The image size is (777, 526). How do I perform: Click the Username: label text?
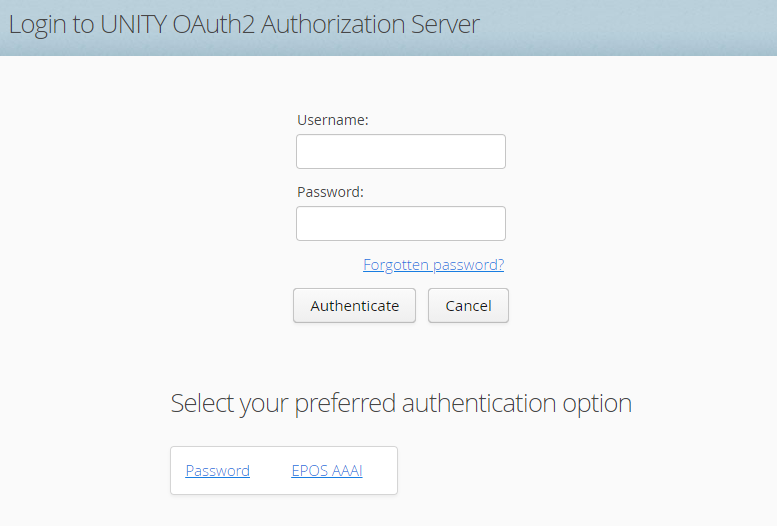click(333, 120)
